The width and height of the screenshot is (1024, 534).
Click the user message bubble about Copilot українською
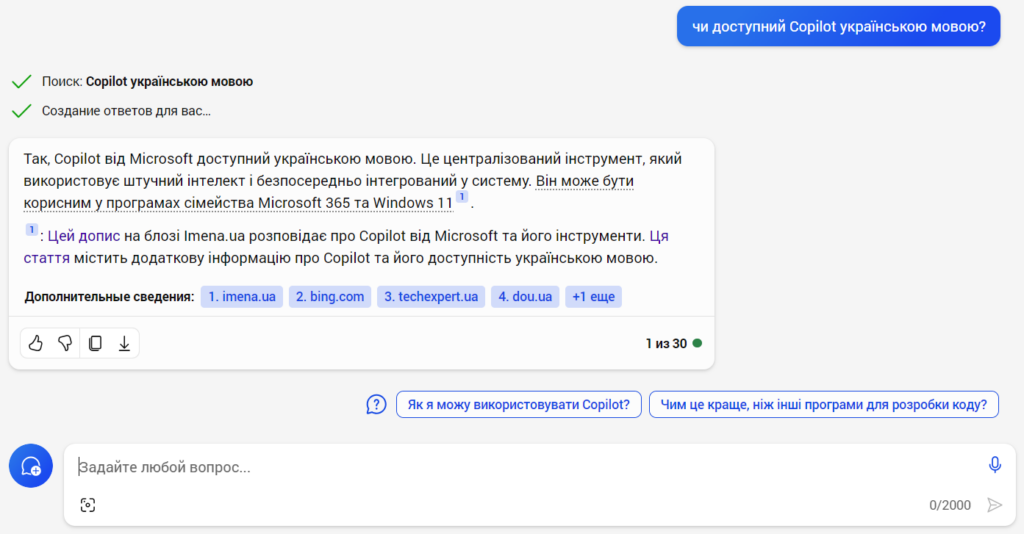tap(839, 27)
